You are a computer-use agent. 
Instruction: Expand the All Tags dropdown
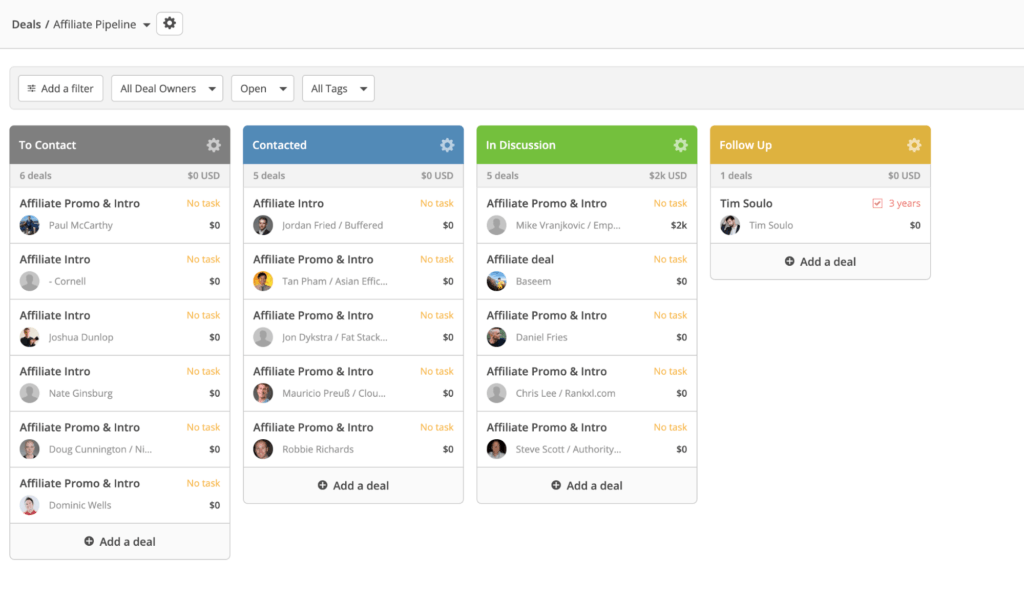[338, 89]
